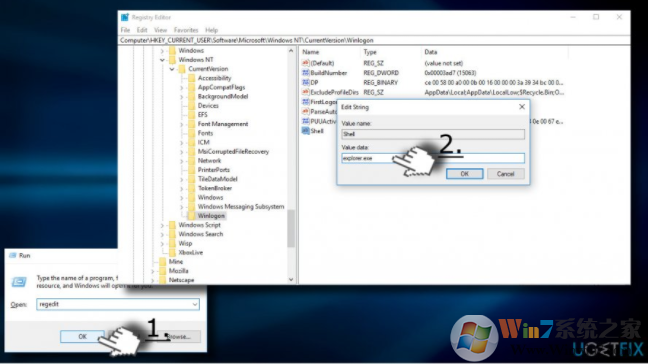Collapse the Windows NT tree node
648x364 pixels.
162,60
